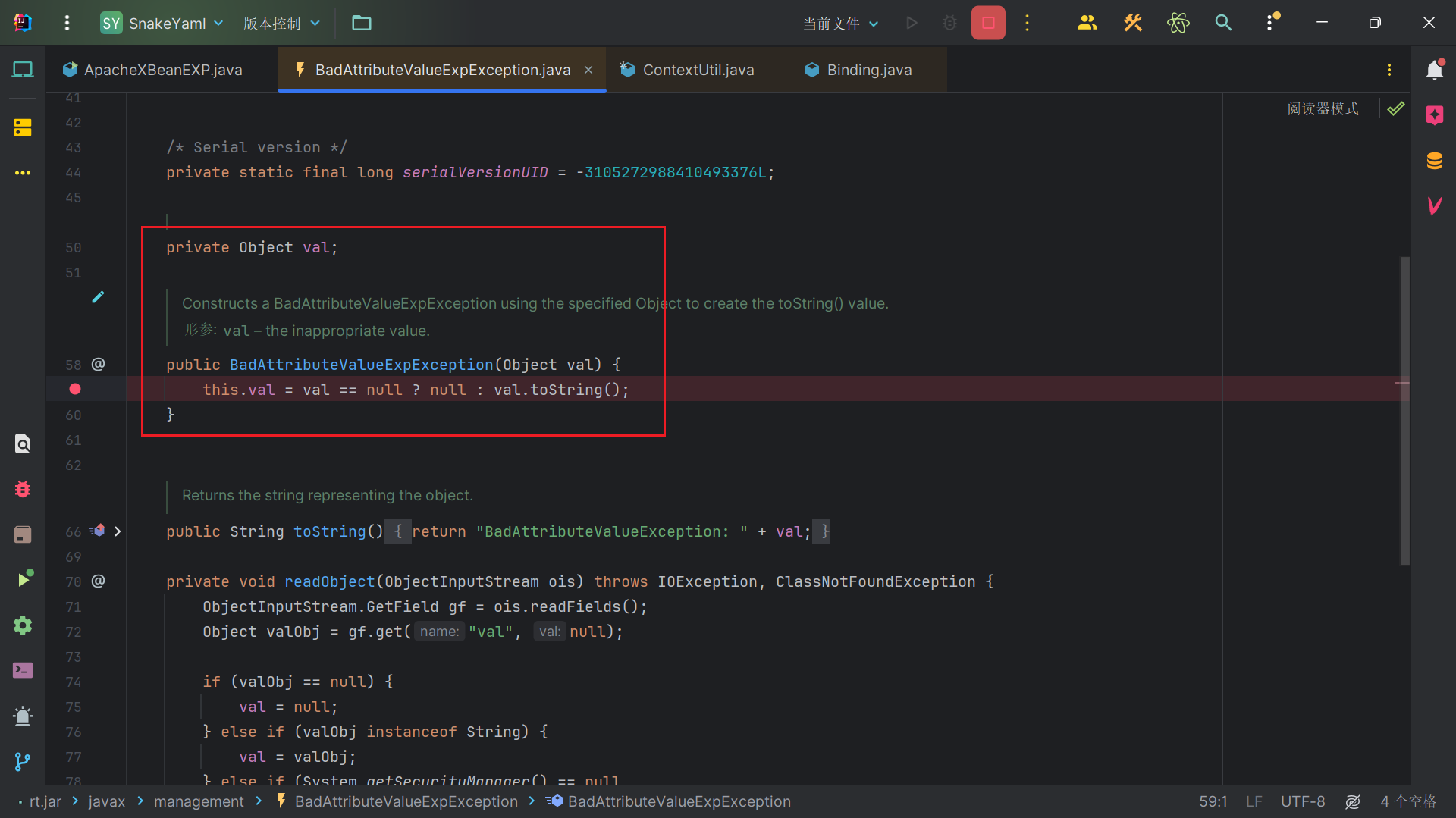Viewport: 1456px width, 818px height.
Task: Open the Find tool window in left sidebar
Action: point(23,443)
